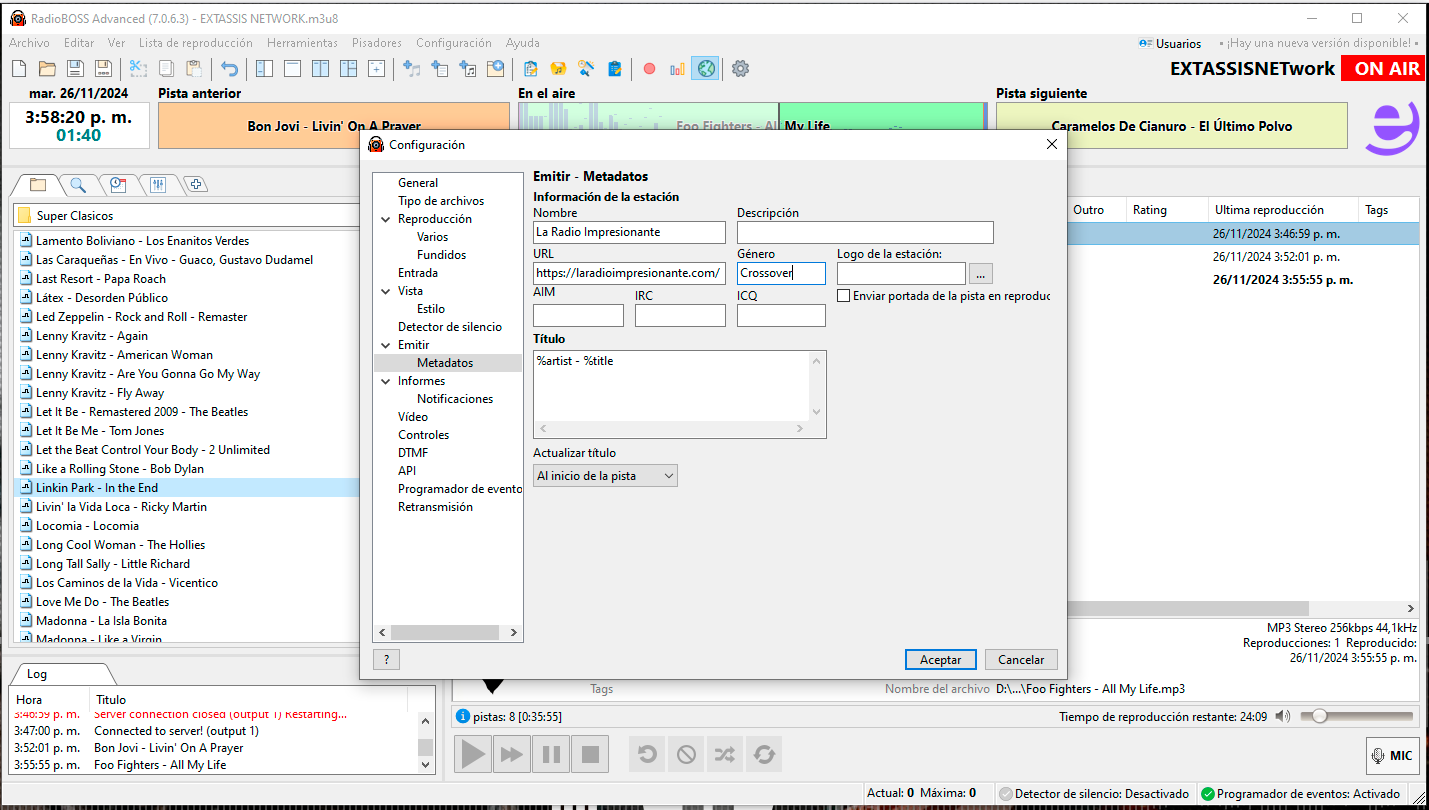
Task: Enable Enviar portada de la pista checkbox
Action: [x=844, y=294]
